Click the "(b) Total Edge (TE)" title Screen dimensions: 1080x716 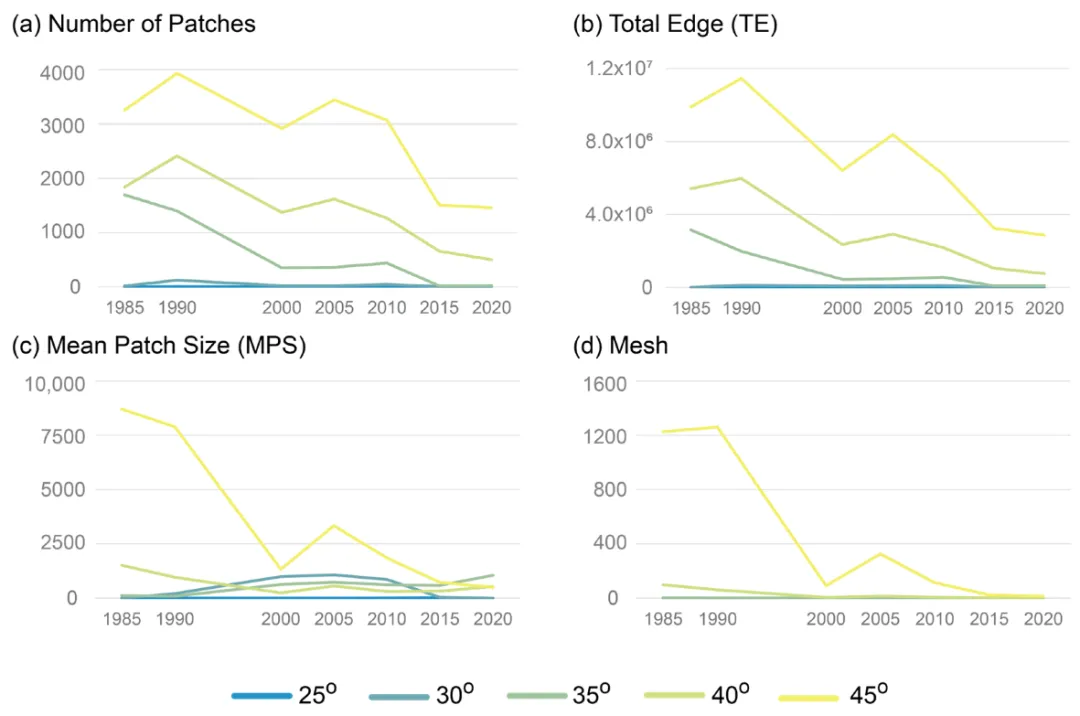point(677,25)
